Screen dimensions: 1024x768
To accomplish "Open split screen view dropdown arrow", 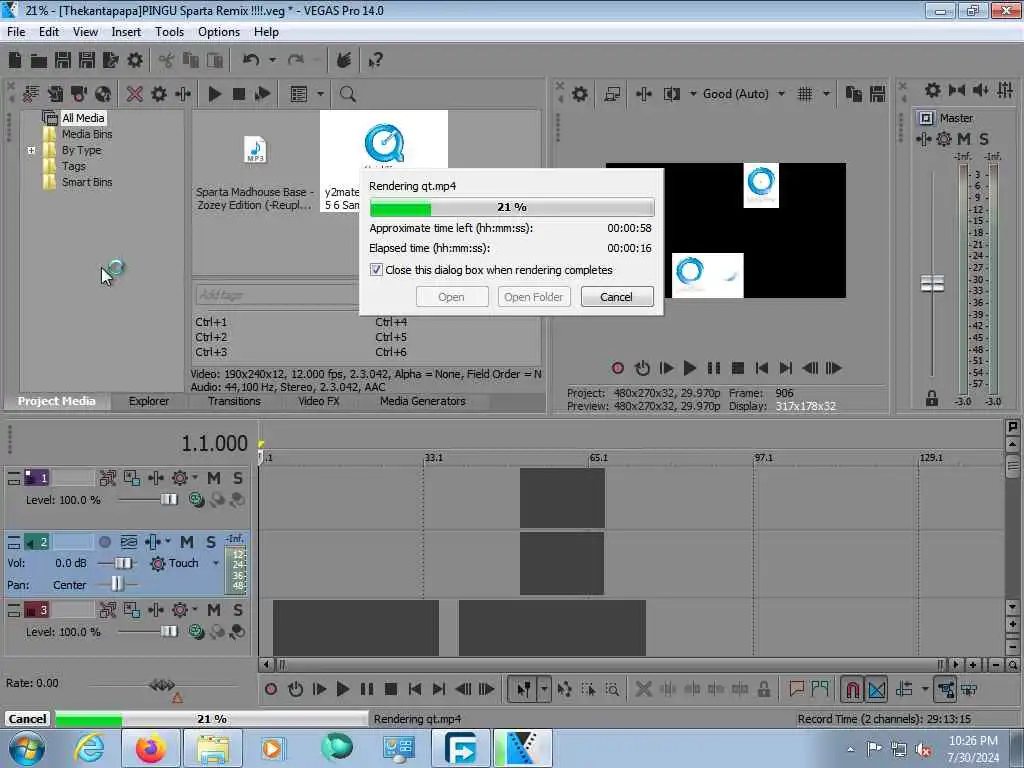I will tap(693, 94).
